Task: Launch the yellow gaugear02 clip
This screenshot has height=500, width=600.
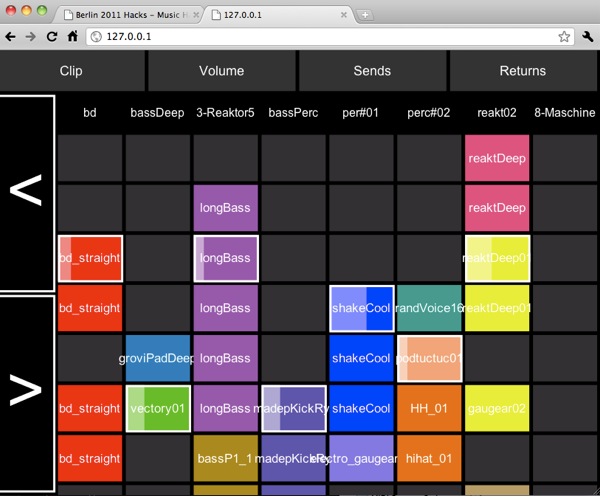Action: (x=497, y=409)
